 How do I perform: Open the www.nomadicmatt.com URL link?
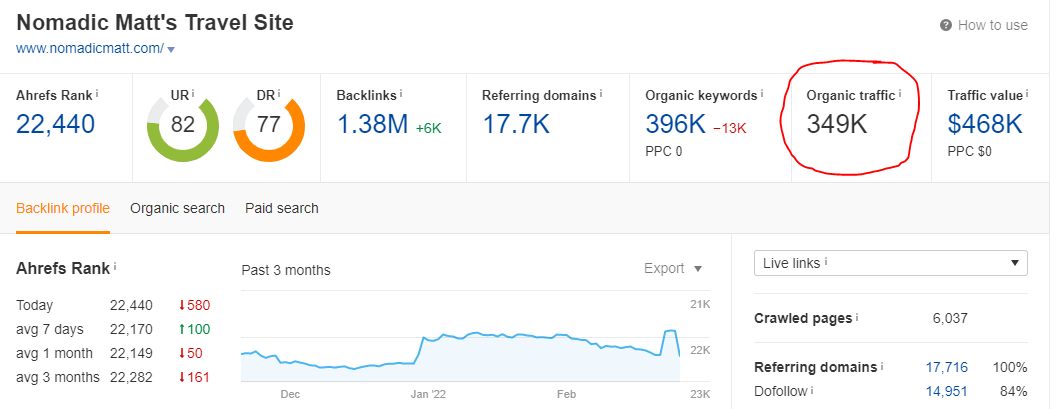[90, 49]
